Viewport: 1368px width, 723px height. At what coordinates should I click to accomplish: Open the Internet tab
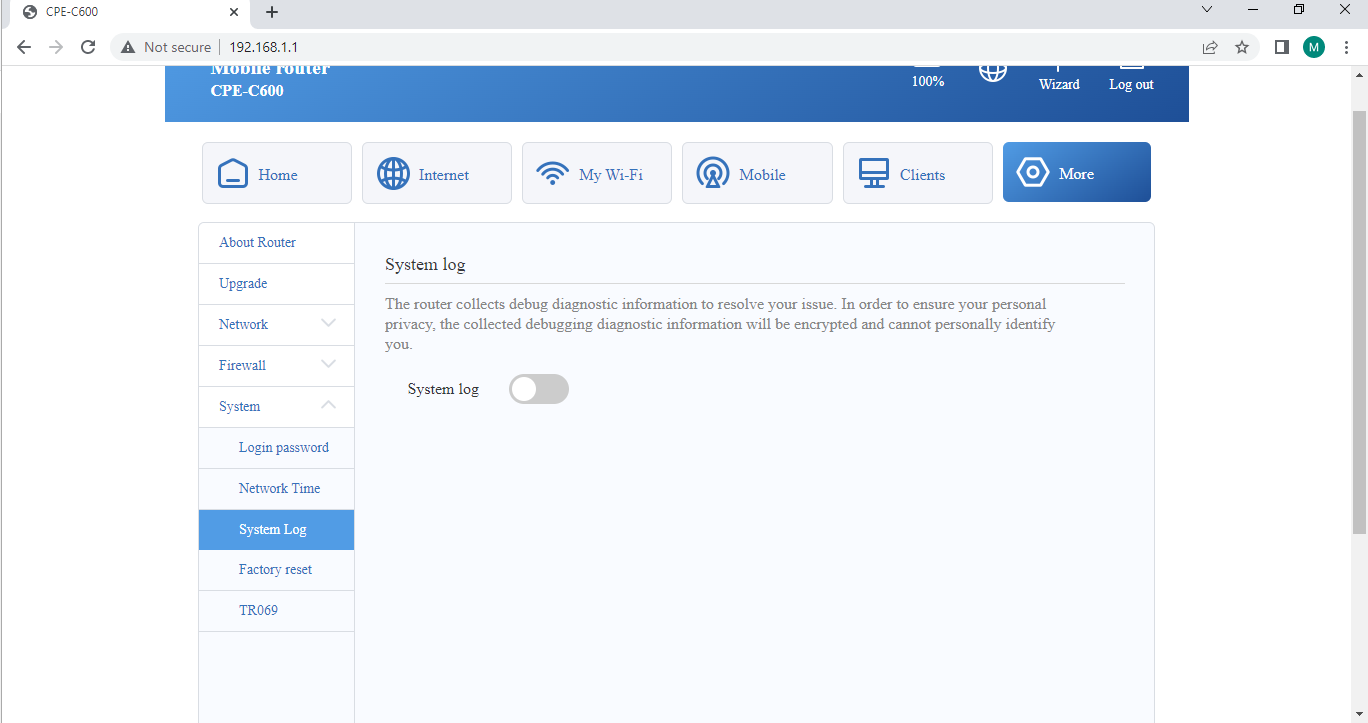[437, 173]
